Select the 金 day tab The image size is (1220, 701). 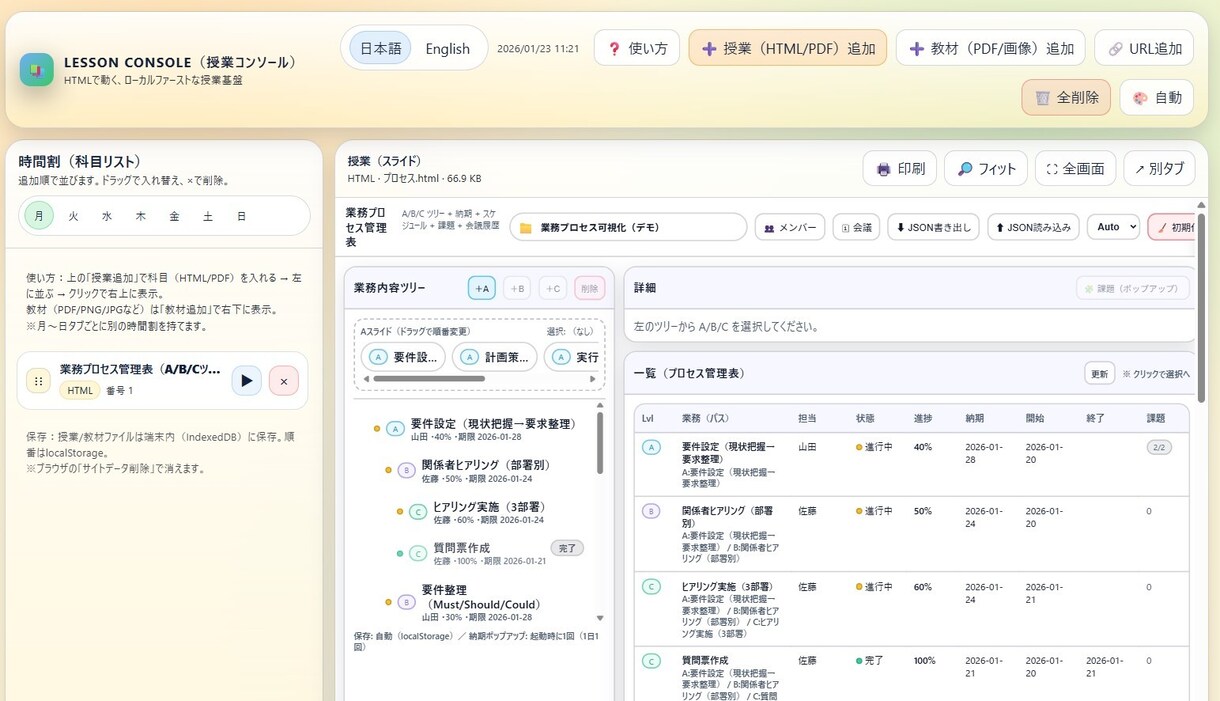[174, 216]
